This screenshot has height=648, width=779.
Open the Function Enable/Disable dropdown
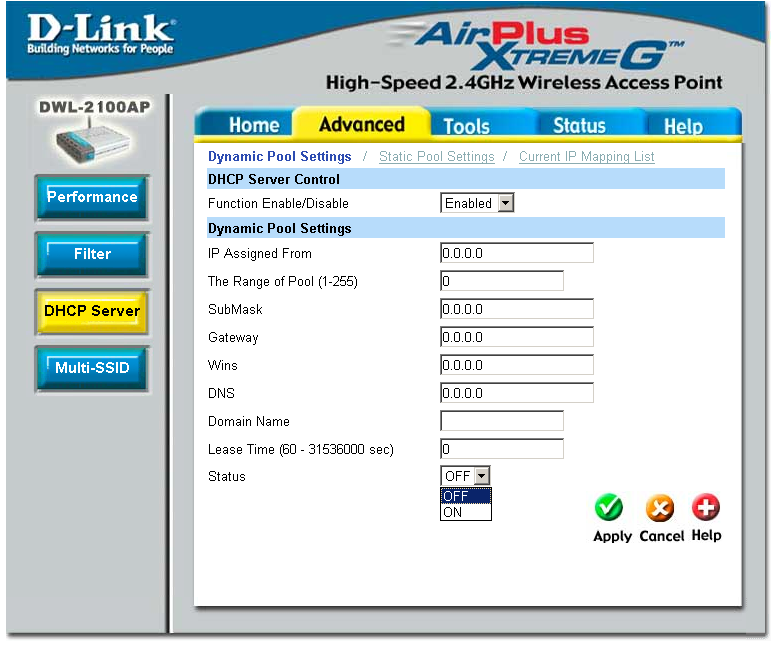[x=477, y=203]
